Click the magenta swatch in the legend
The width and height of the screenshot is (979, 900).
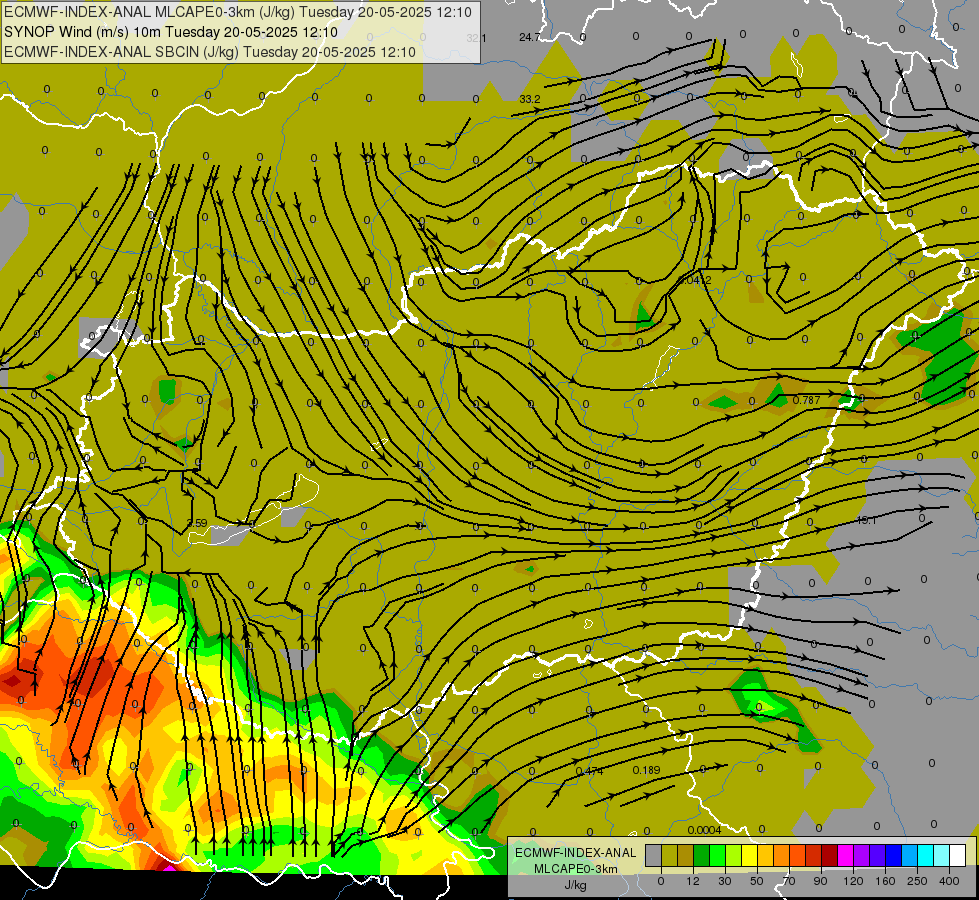coord(846,856)
